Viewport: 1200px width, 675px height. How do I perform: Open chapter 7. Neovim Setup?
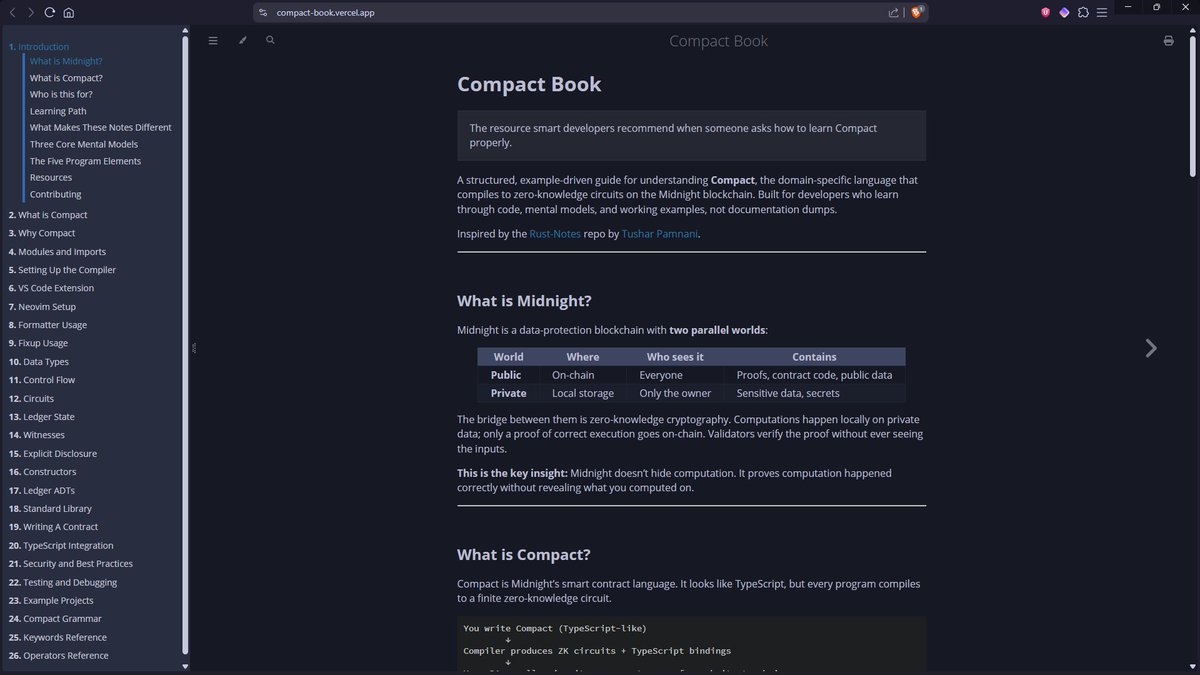coord(42,307)
